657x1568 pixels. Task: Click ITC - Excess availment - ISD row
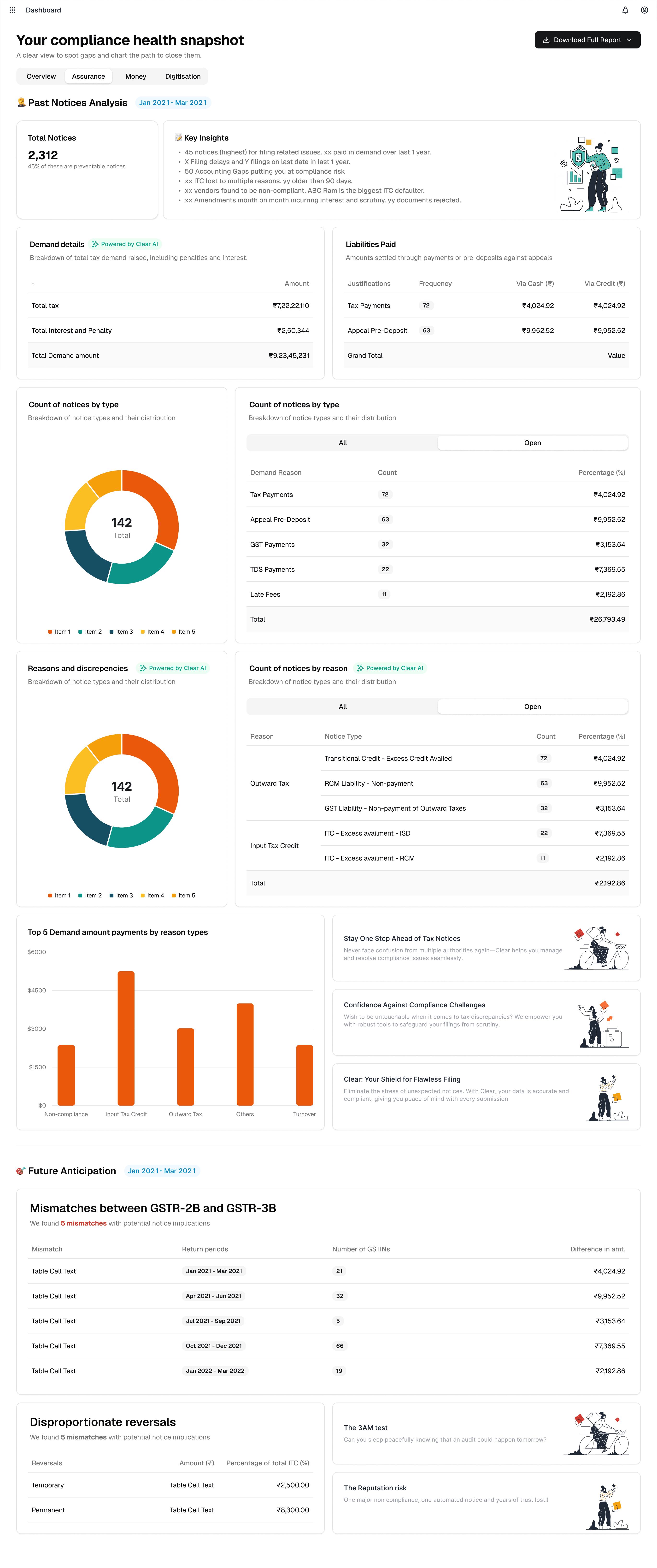[475, 833]
